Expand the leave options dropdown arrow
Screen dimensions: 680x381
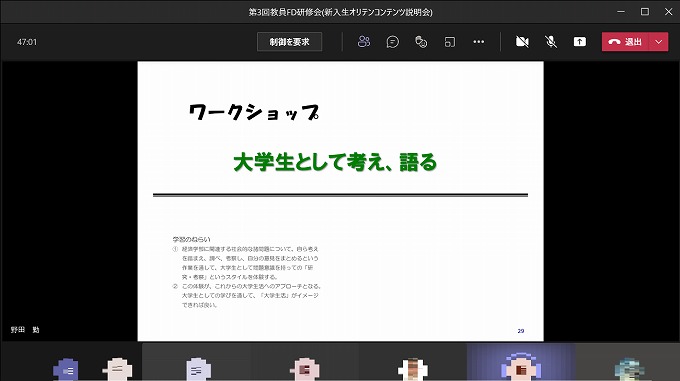point(658,42)
